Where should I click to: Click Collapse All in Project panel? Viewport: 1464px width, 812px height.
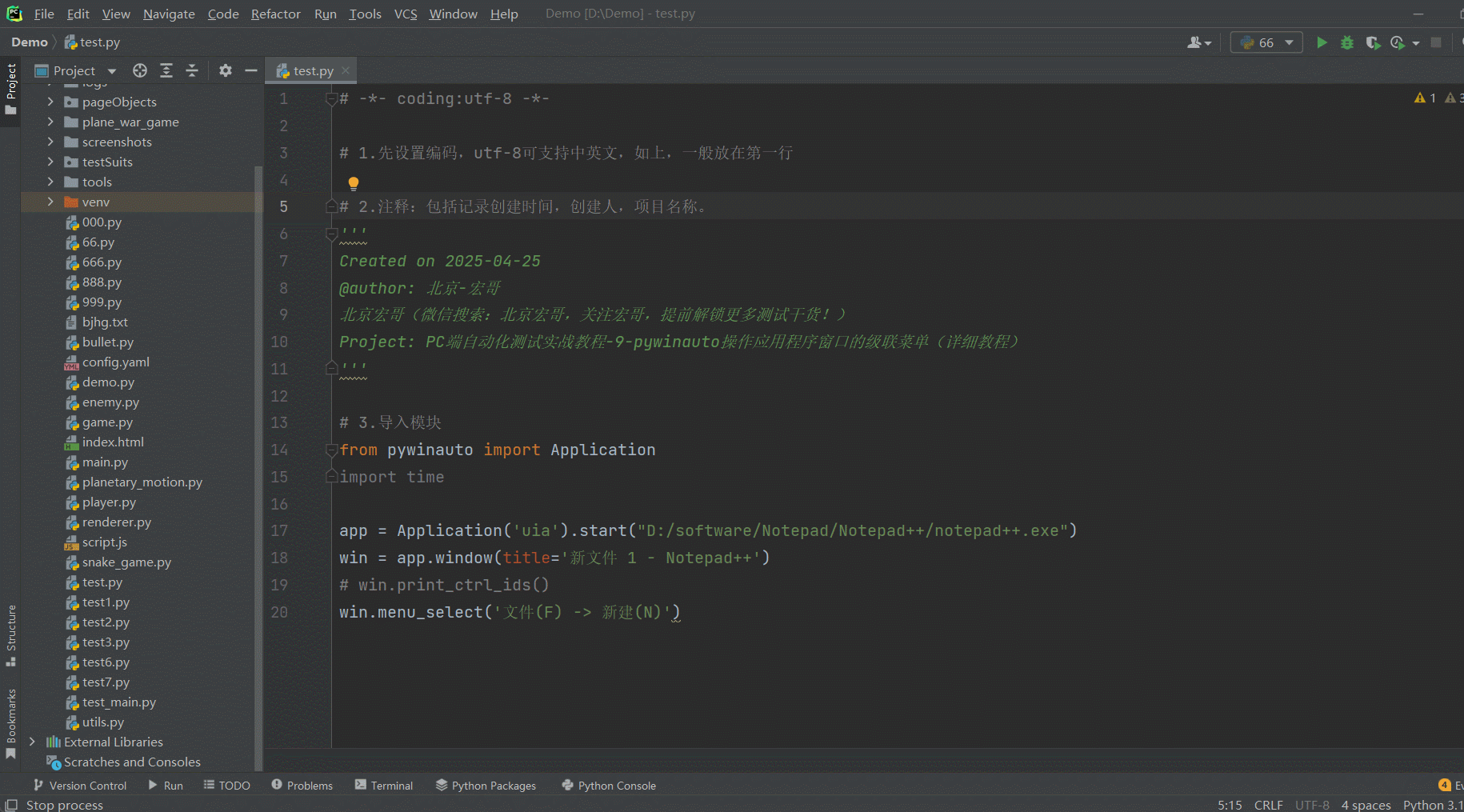point(192,70)
